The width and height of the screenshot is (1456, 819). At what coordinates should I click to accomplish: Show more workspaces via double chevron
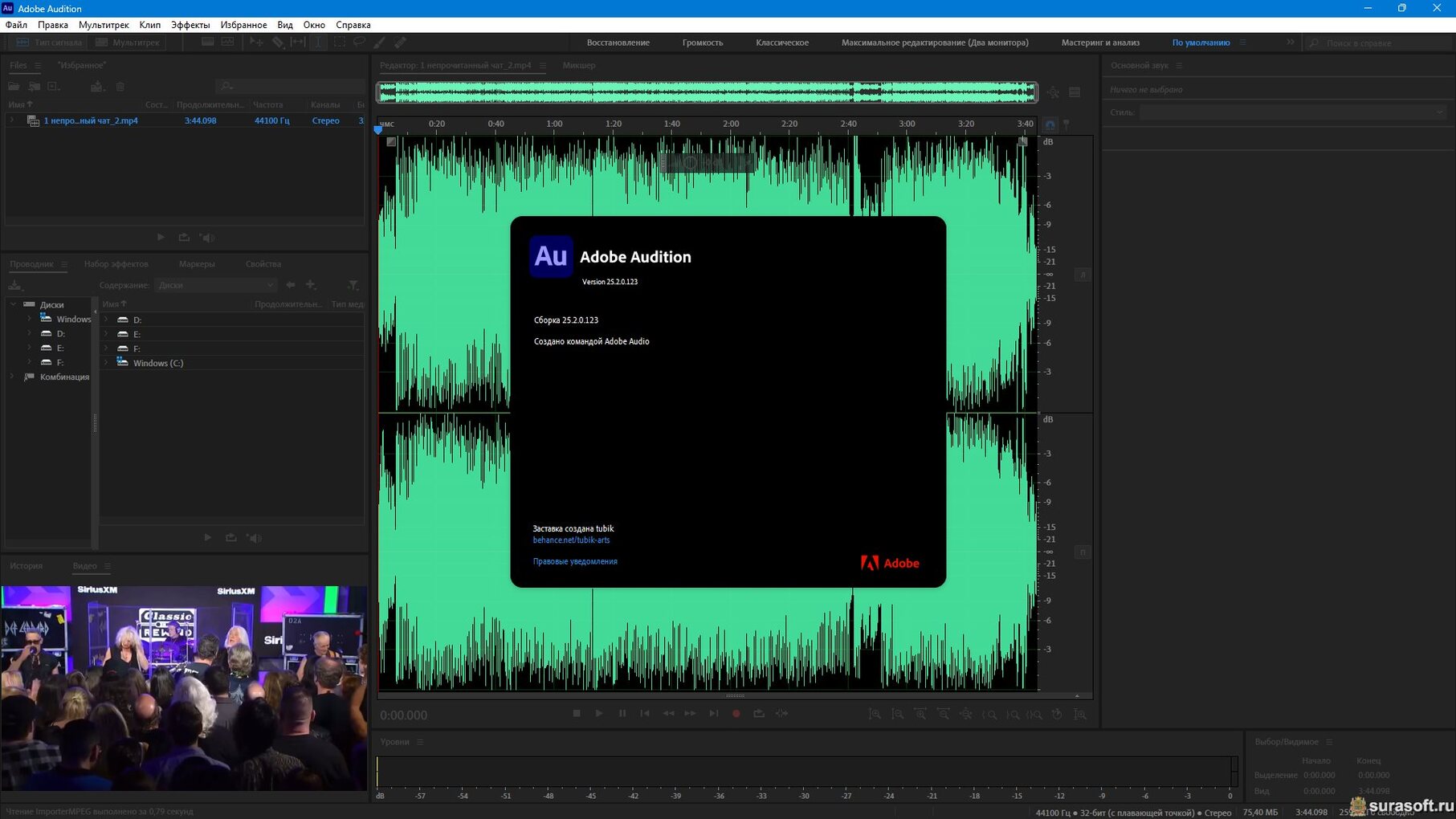(x=1291, y=42)
